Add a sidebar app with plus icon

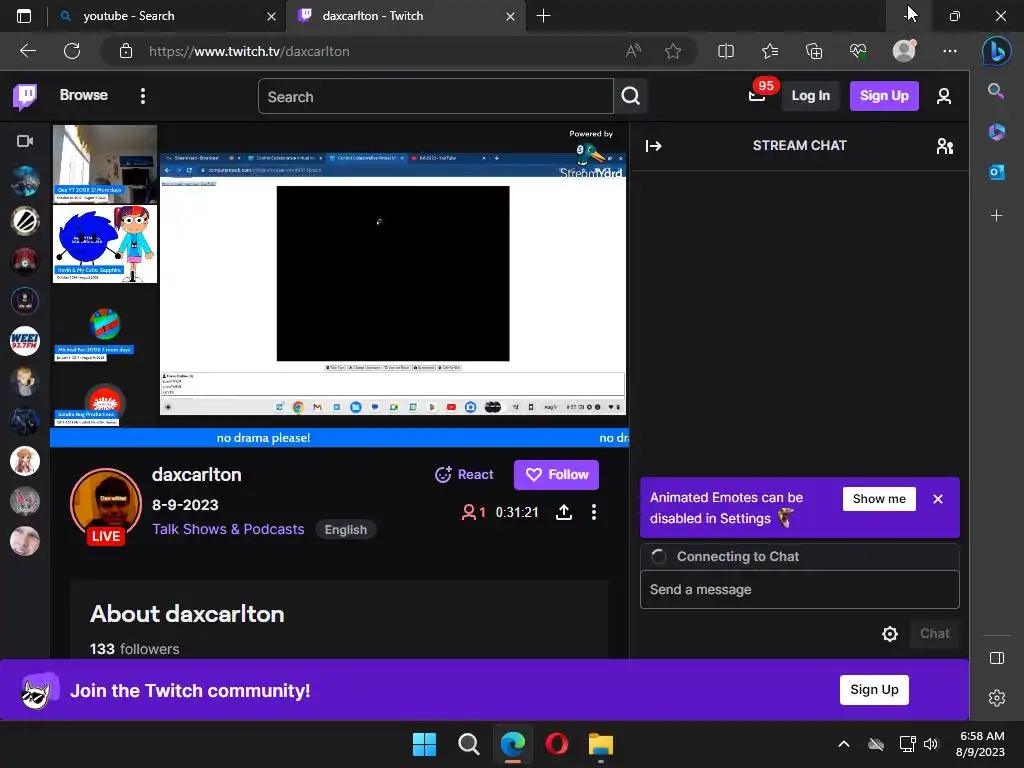point(997,216)
